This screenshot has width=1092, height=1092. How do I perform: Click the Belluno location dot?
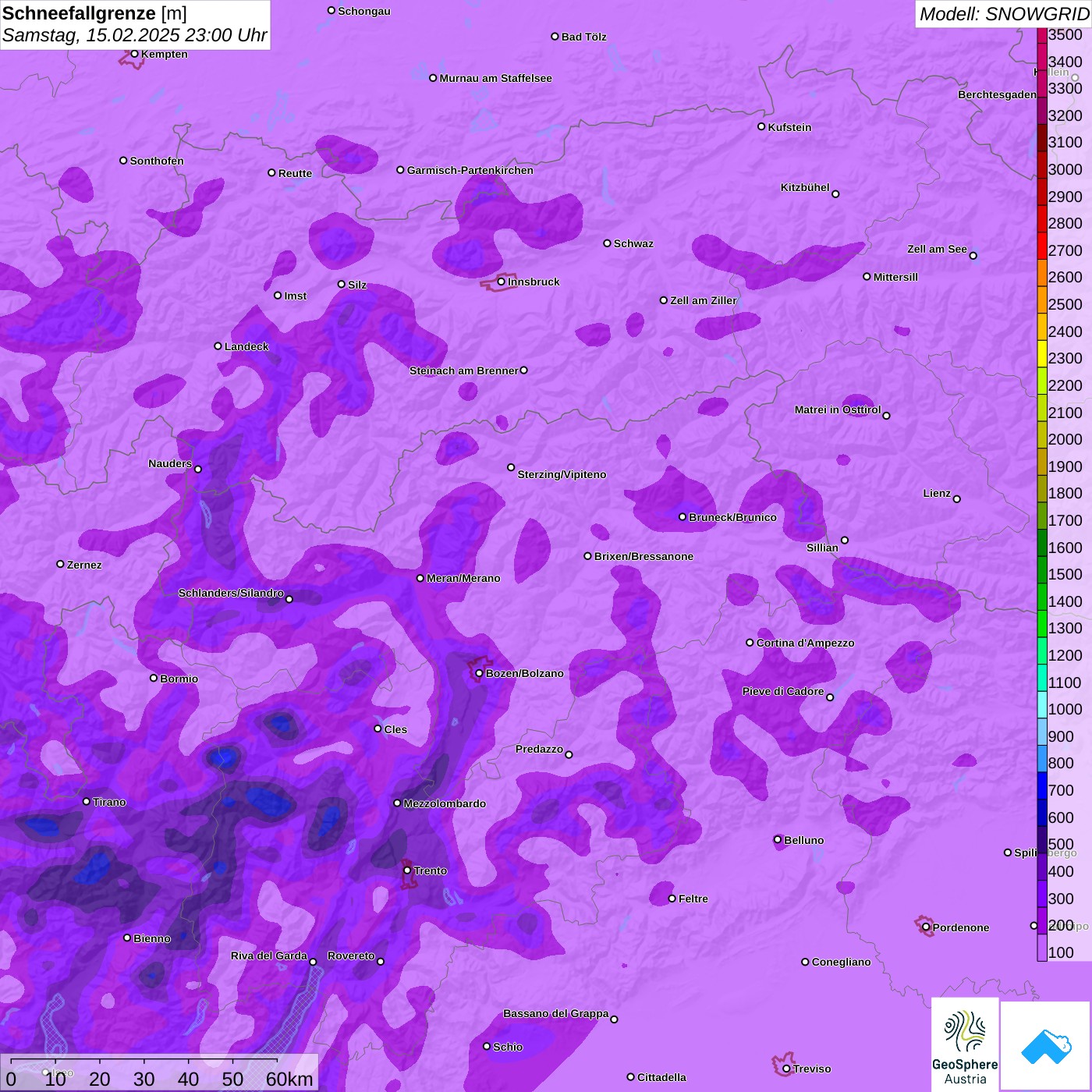778,839
